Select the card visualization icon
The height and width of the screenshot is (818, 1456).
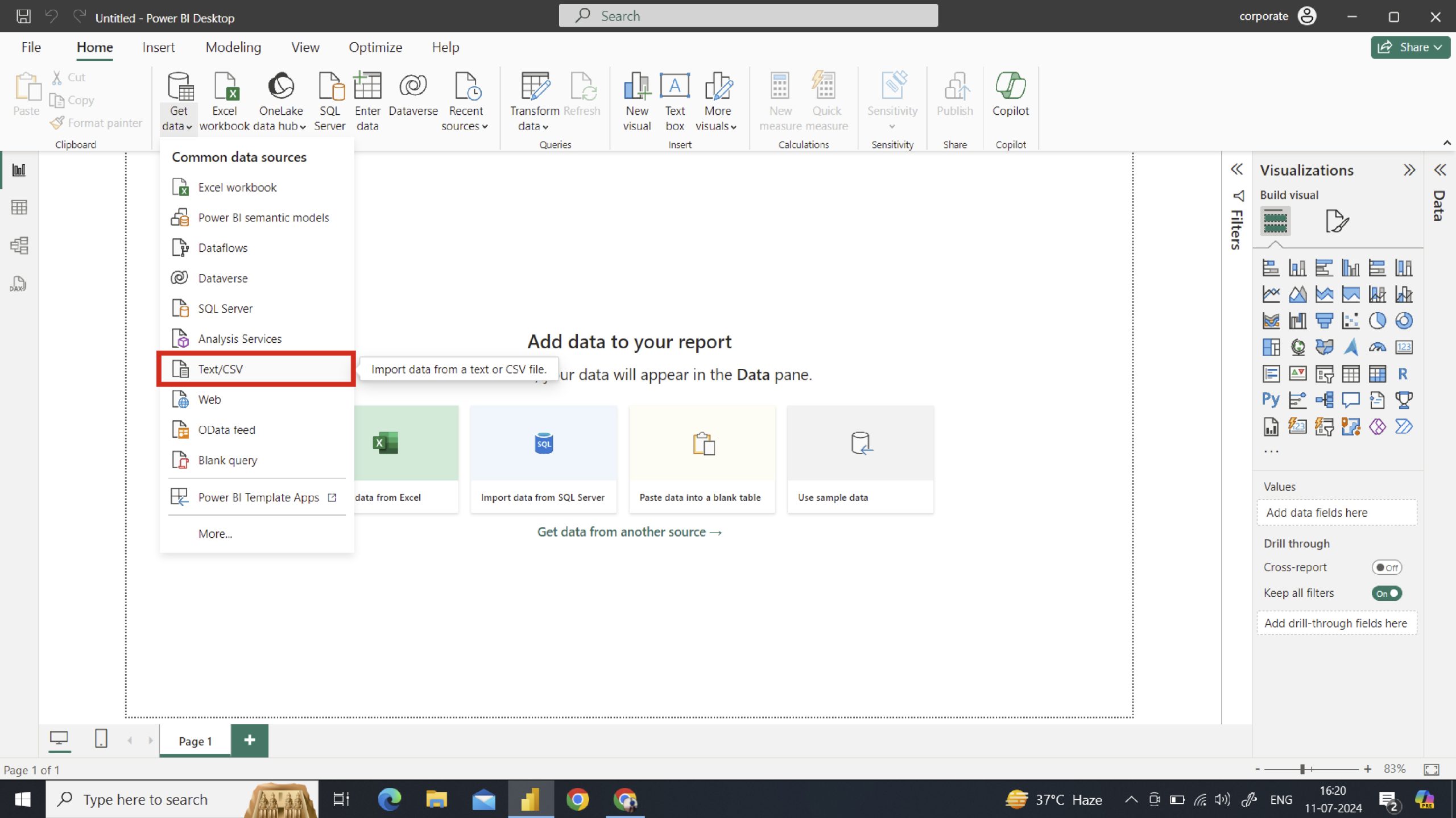click(1404, 347)
